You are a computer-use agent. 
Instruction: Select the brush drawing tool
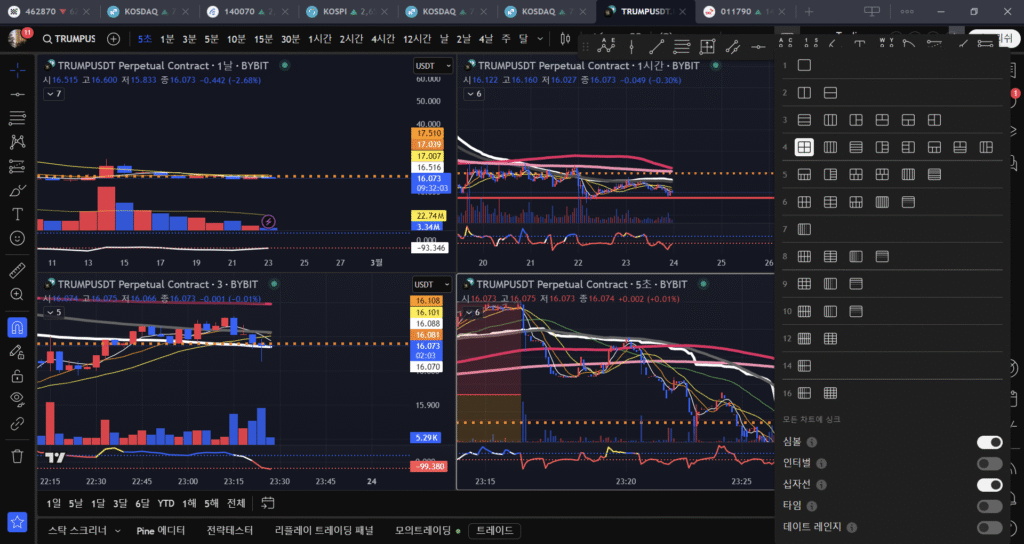pos(17,191)
